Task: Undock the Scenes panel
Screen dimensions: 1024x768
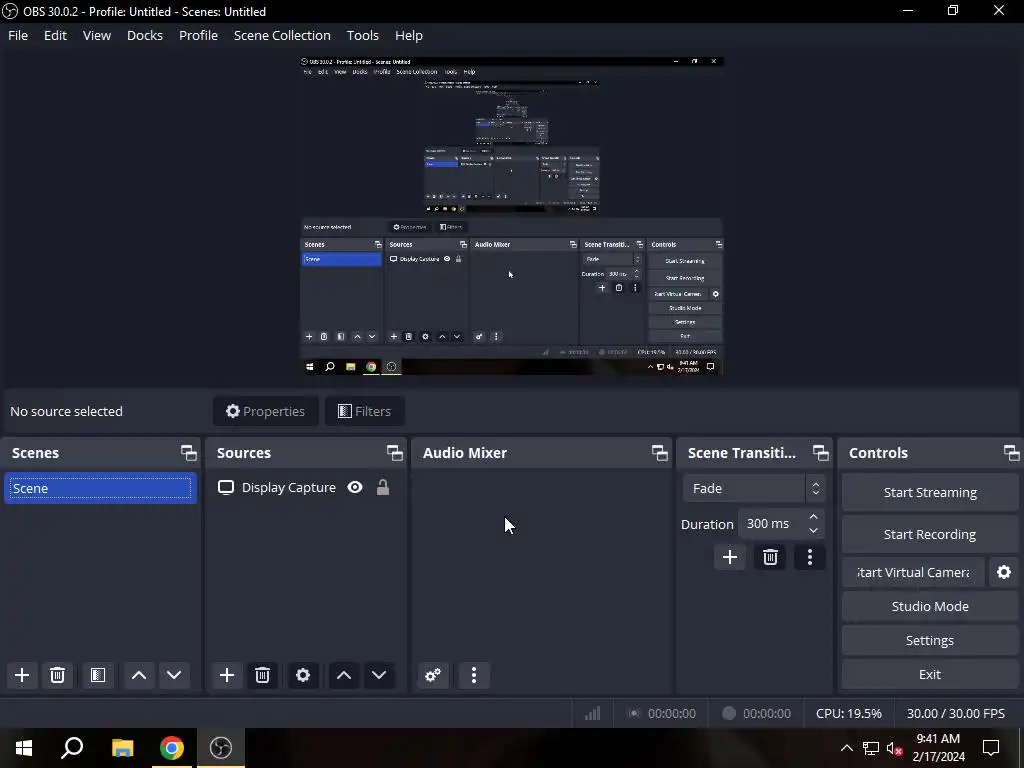Action: pyautogui.click(x=189, y=453)
